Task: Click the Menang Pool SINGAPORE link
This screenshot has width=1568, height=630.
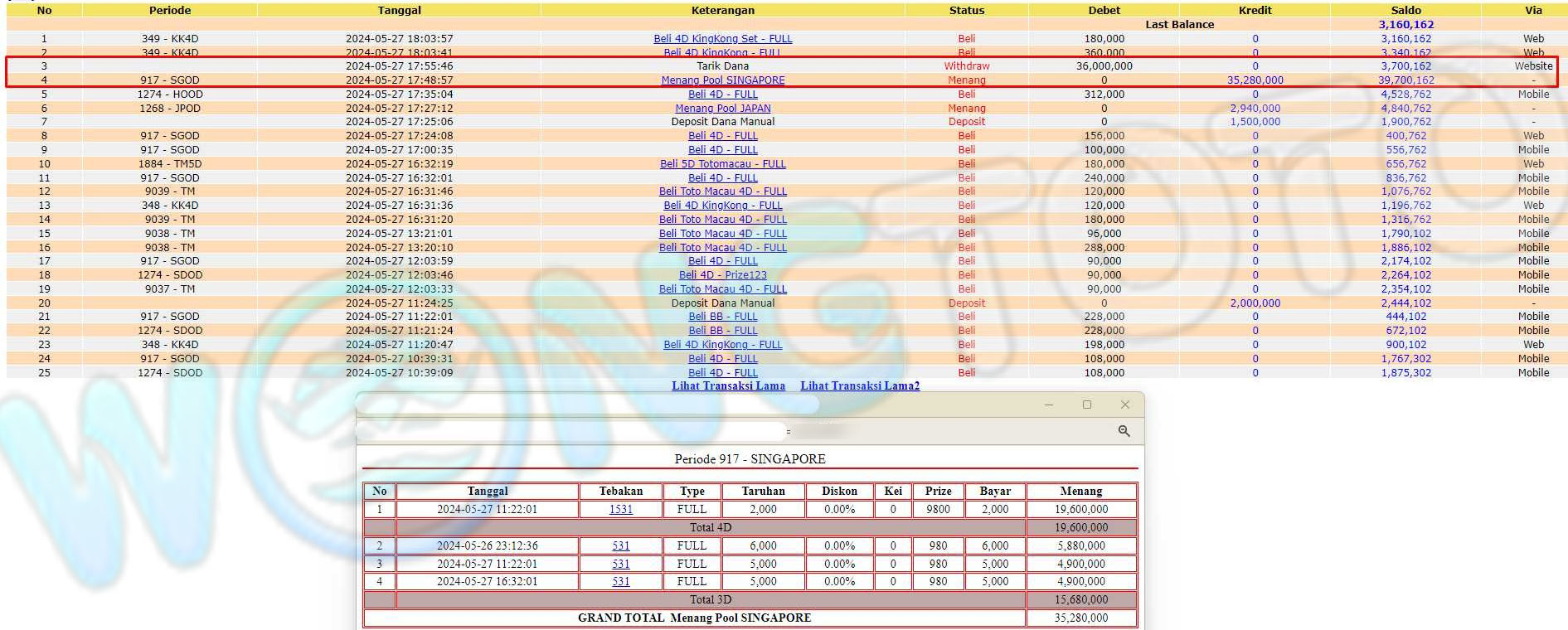Action: [722, 80]
